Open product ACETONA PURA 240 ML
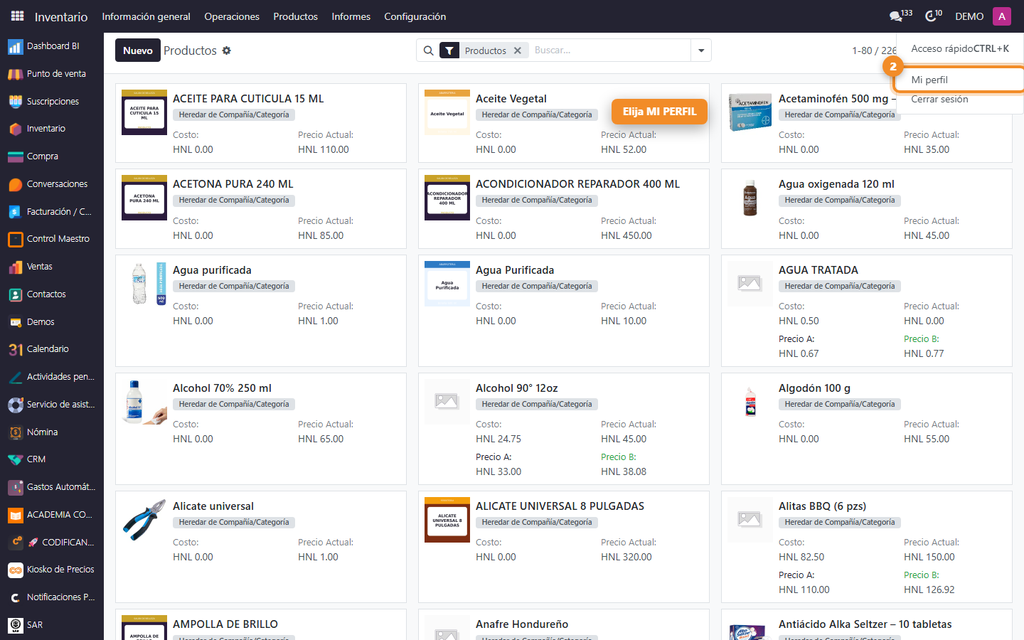Screen dimensions: 1024x640 [233, 184]
